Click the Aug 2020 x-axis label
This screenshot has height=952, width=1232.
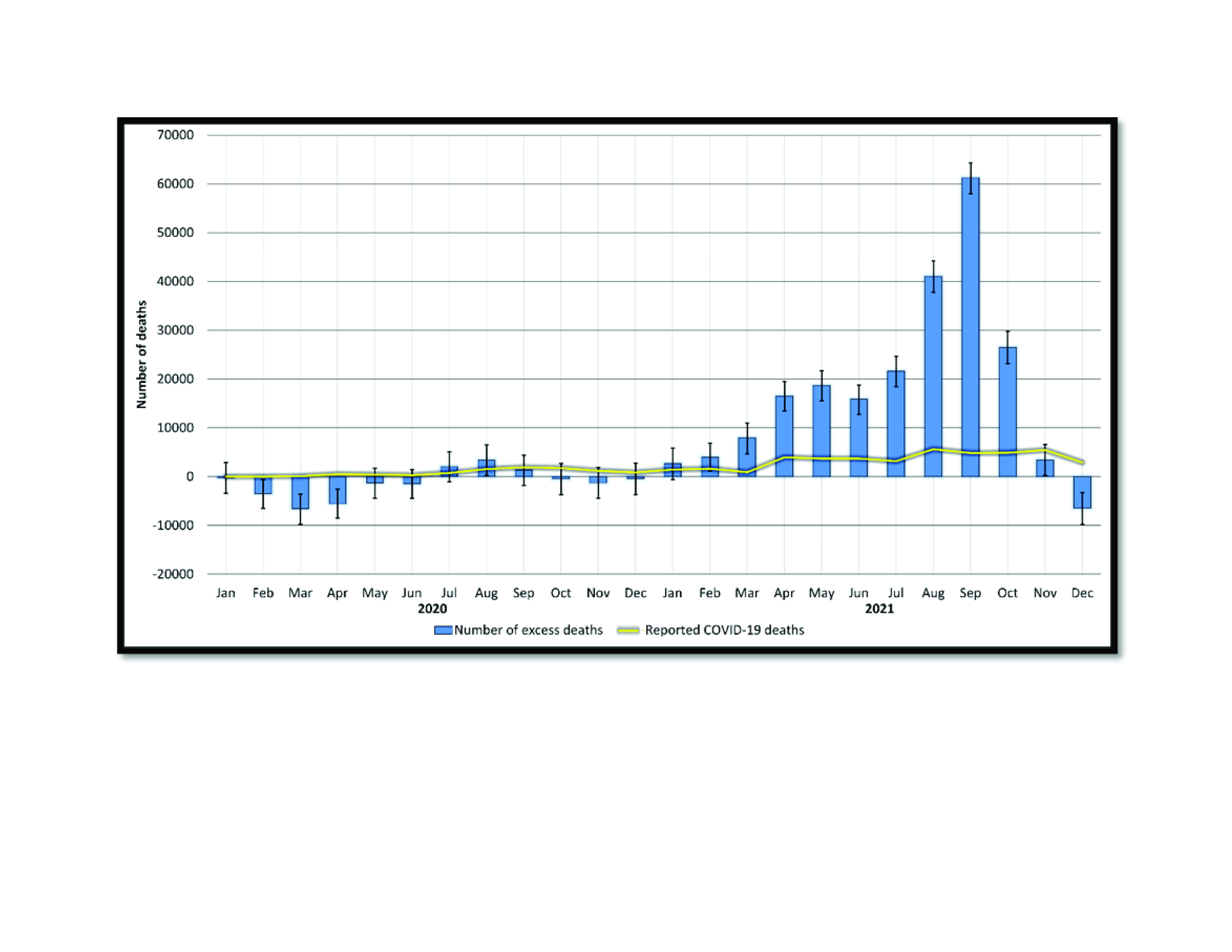click(486, 593)
